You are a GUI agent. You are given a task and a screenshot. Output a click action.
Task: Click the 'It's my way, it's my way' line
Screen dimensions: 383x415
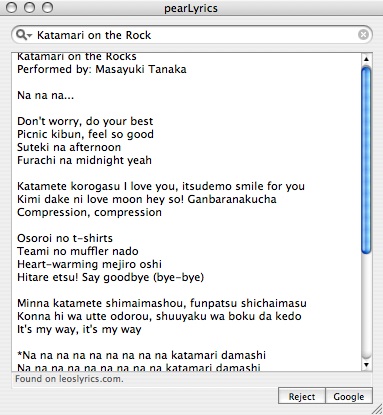point(79,329)
